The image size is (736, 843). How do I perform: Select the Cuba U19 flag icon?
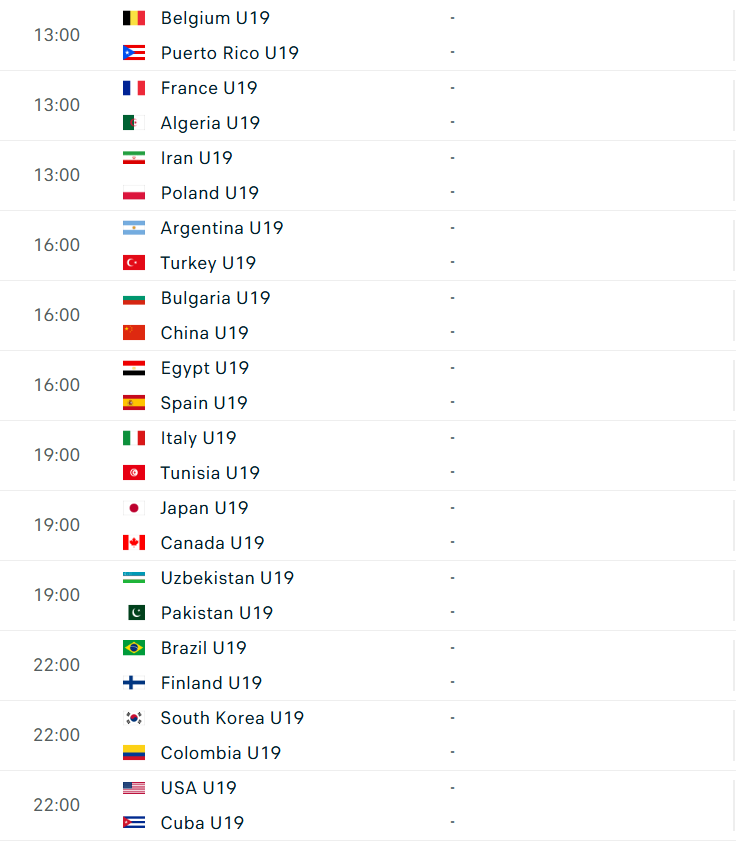pyautogui.click(x=134, y=823)
